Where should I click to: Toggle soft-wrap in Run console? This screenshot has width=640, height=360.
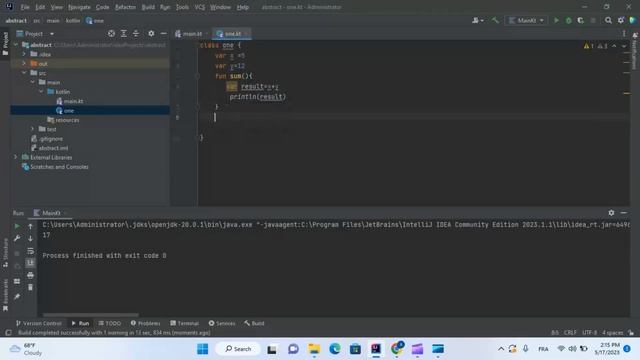30,251
